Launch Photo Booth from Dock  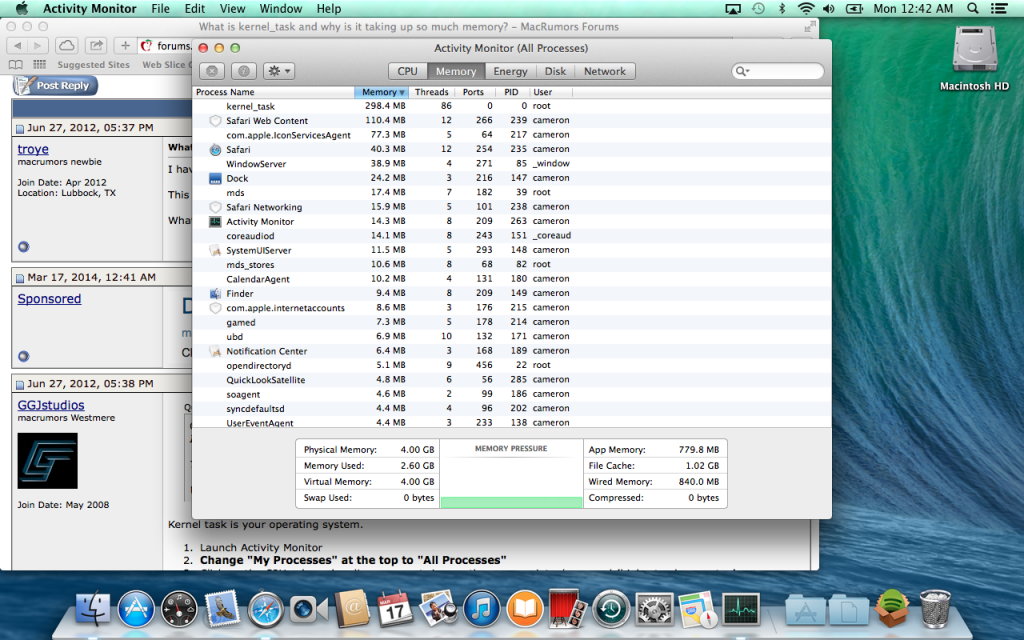568,609
